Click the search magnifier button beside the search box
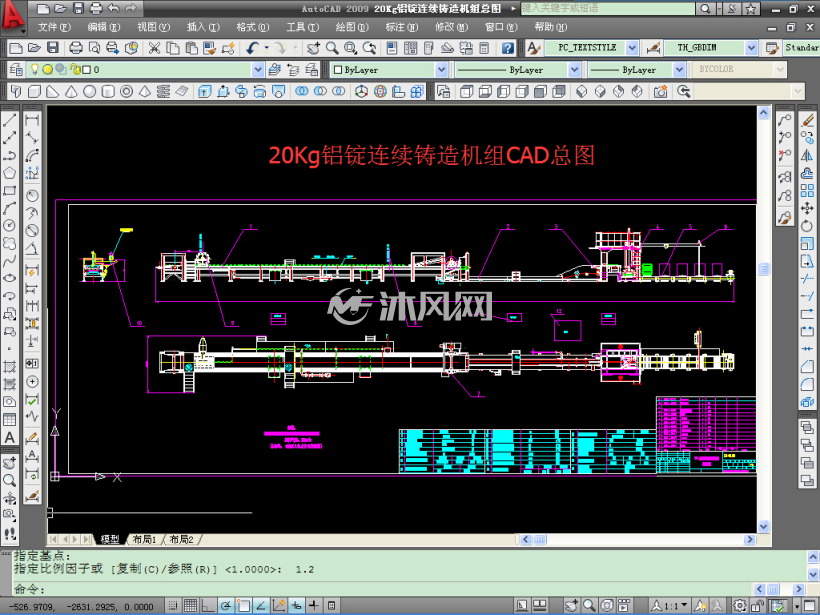The width and height of the screenshot is (820, 615). click(705, 8)
